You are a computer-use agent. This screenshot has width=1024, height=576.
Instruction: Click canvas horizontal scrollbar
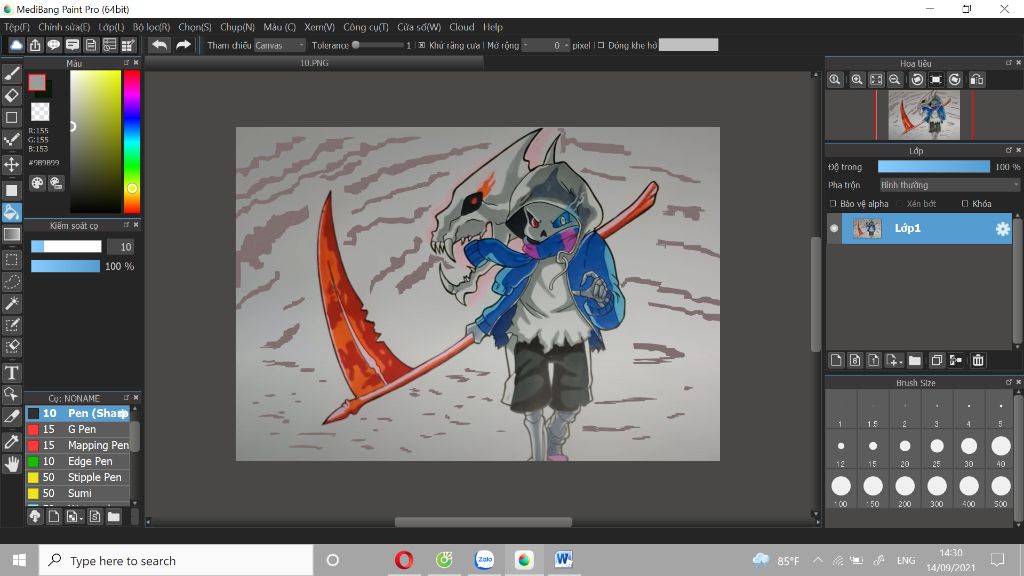click(483, 522)
